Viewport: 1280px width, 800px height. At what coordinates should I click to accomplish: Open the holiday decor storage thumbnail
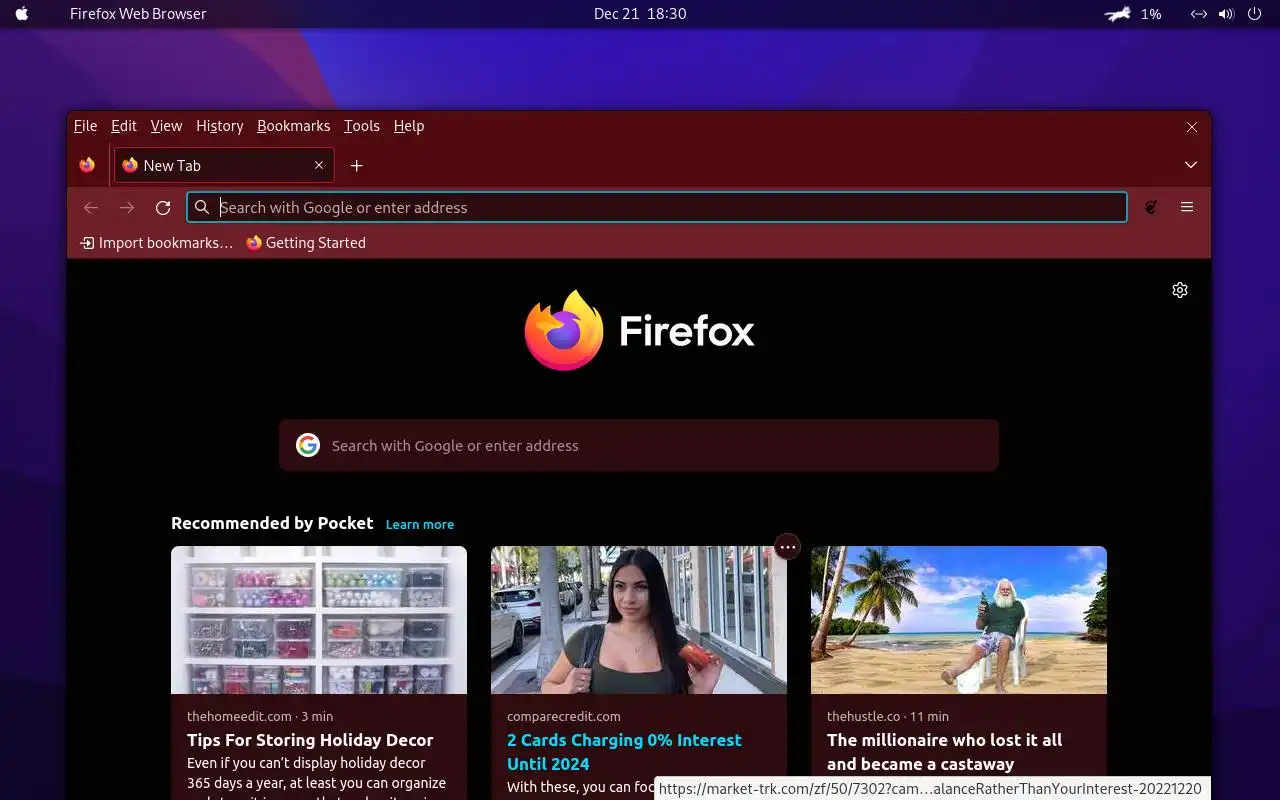point(319,620)
